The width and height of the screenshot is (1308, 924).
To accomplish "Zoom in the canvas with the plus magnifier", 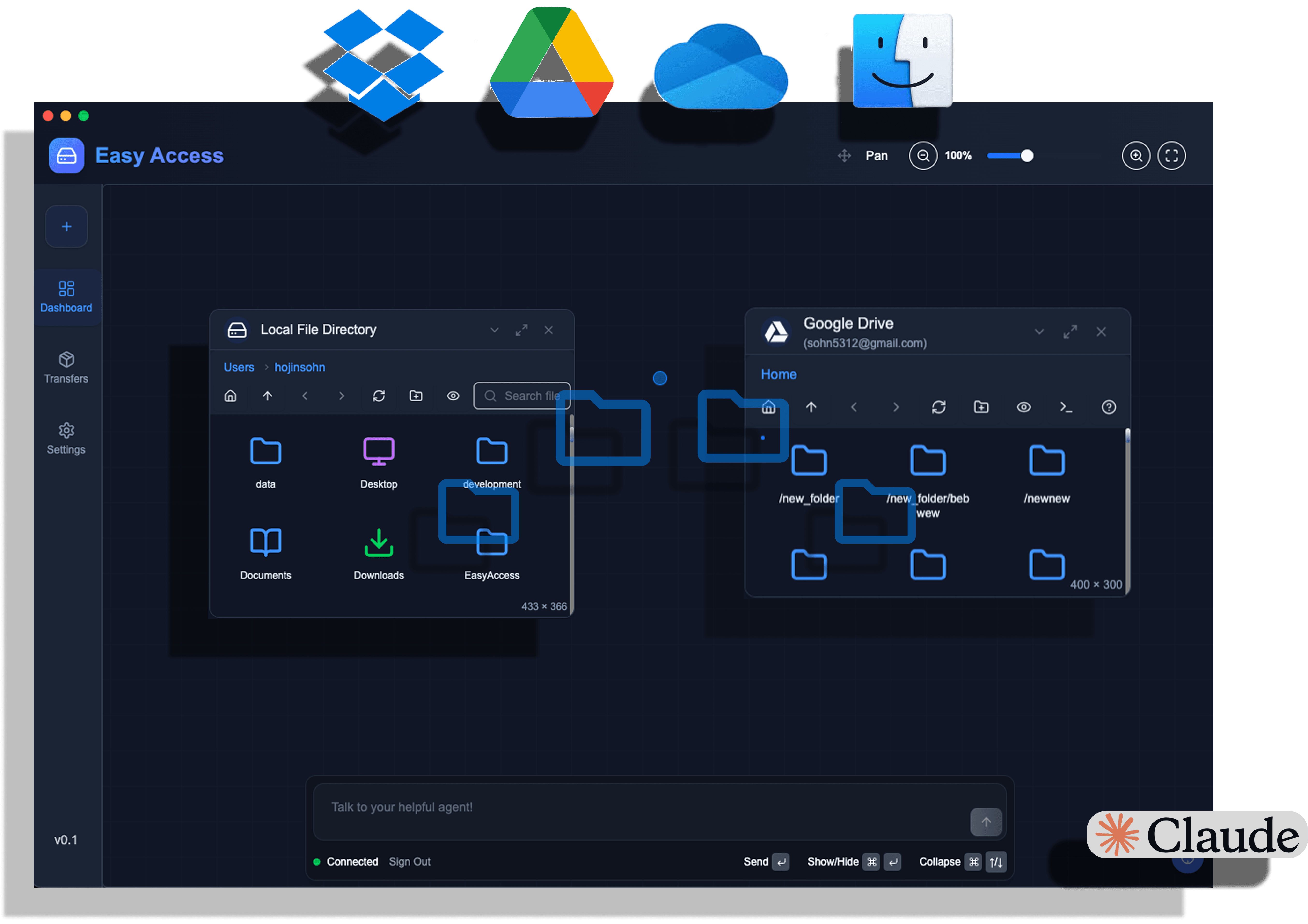I will click(x=1136, y=155).
